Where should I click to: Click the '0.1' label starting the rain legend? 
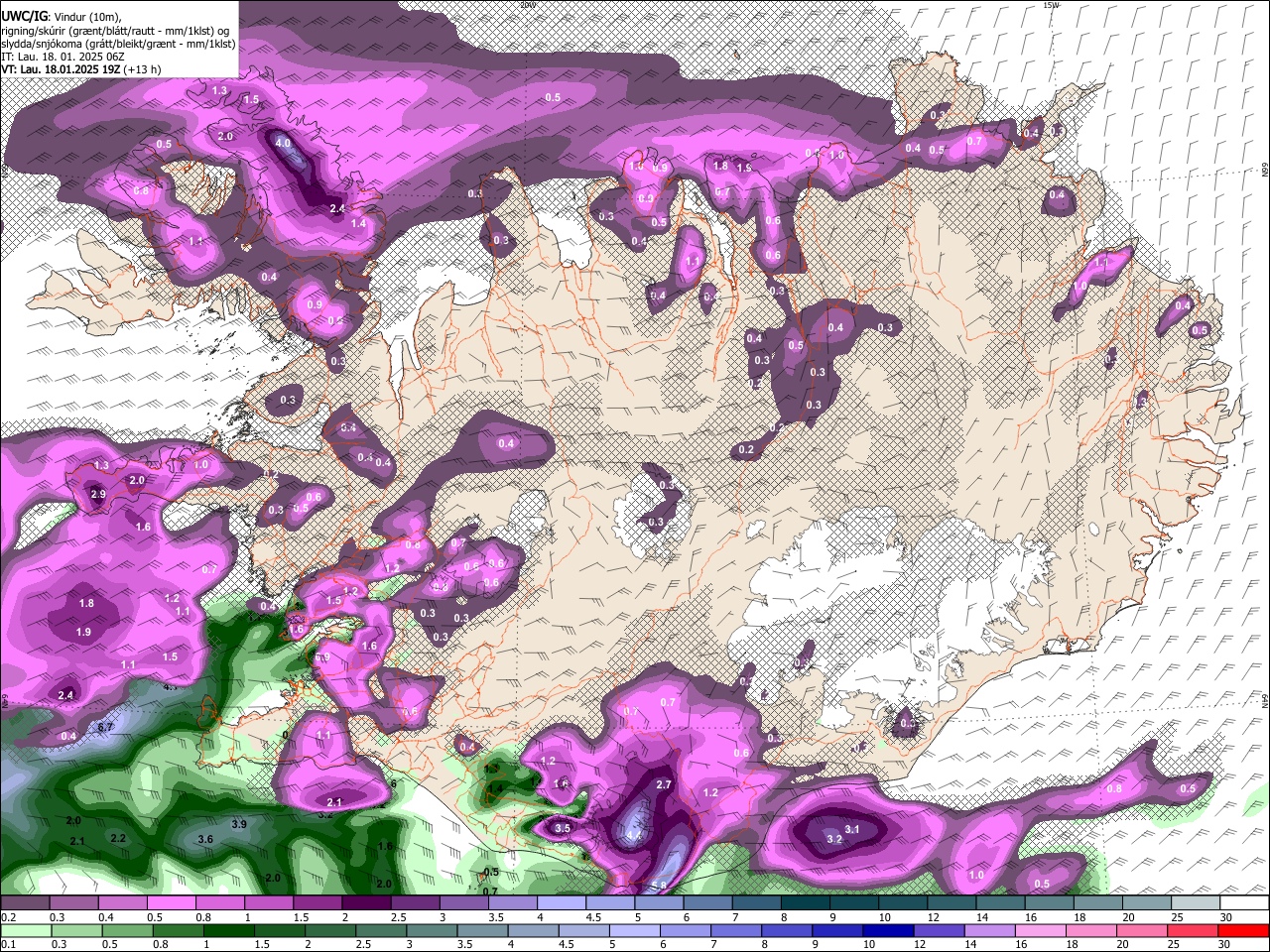[10, 945]
